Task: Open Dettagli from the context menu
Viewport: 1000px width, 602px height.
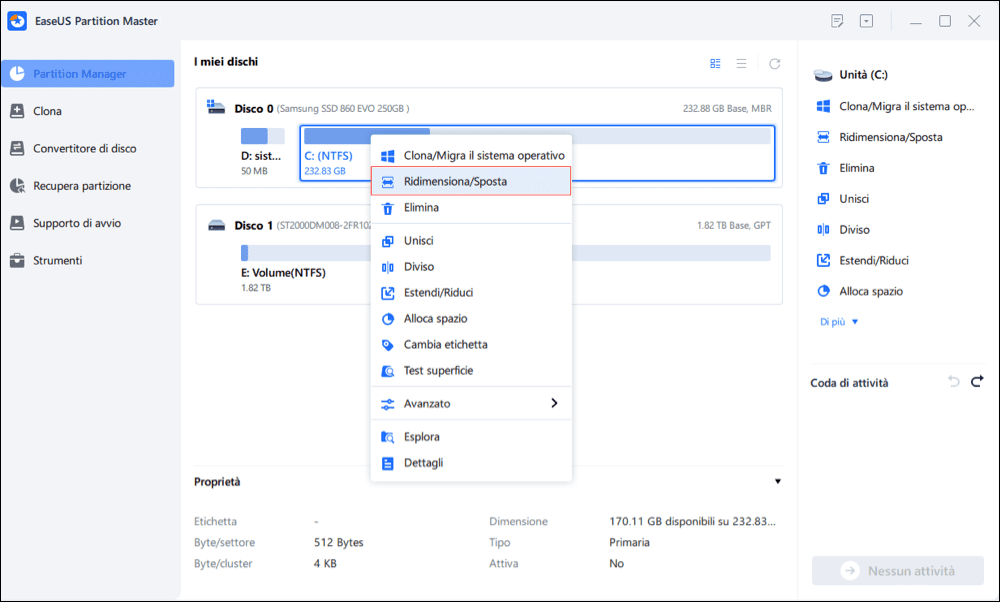Action: click(471, 463)
